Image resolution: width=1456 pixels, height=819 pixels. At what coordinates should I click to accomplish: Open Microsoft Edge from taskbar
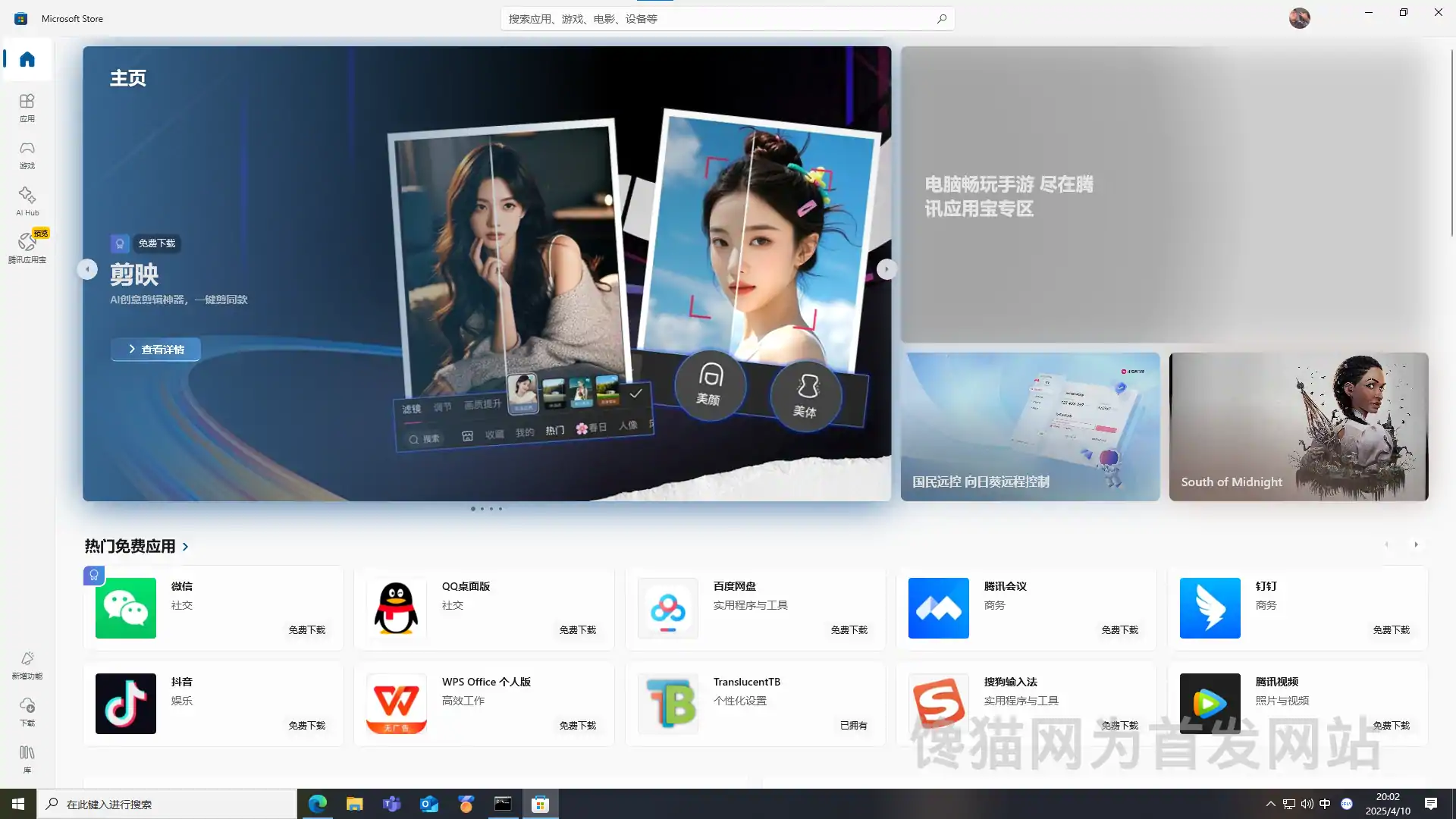coord(317,804)
